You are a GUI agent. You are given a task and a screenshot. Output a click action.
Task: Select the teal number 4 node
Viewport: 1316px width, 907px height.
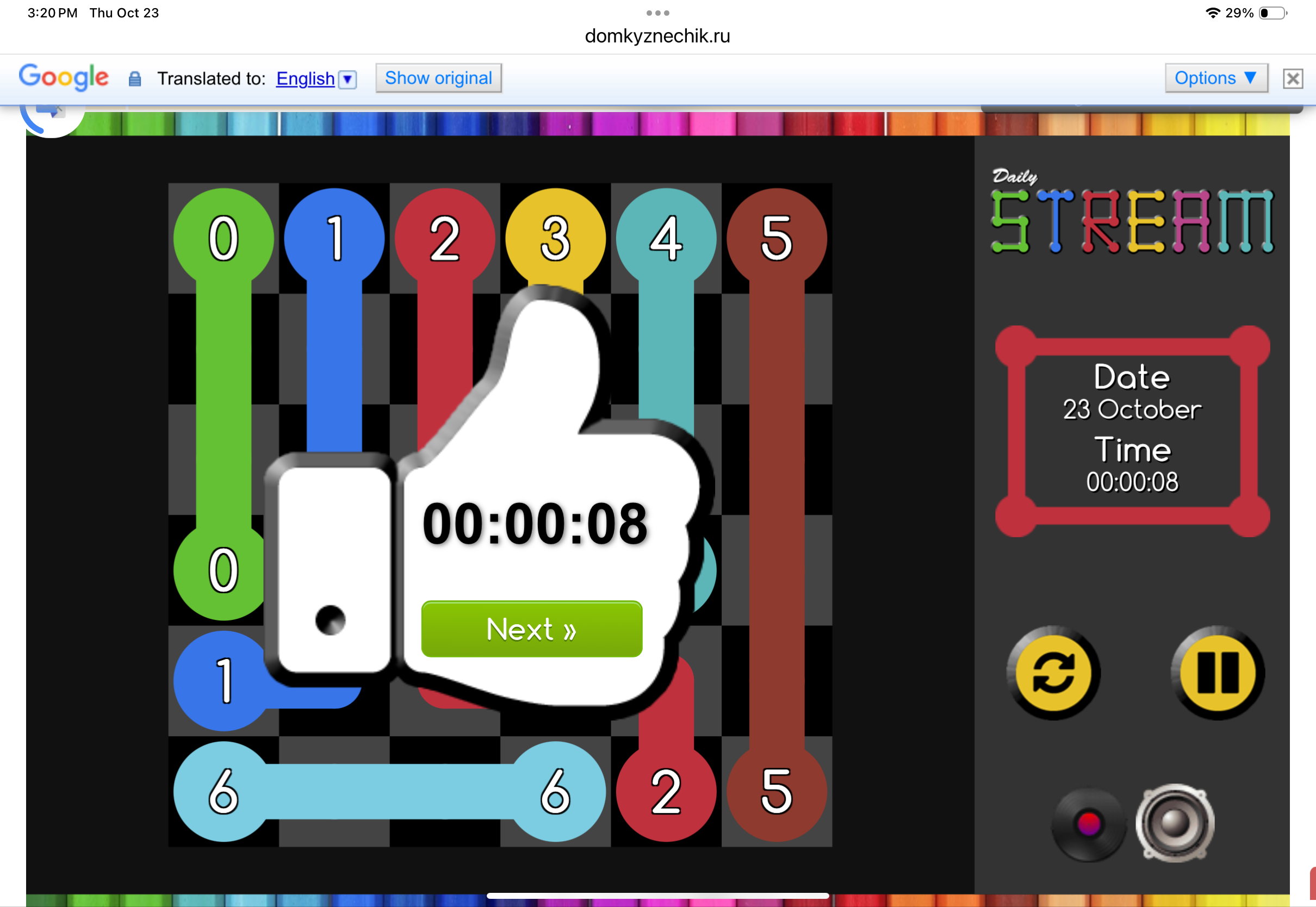pos(666,238)
